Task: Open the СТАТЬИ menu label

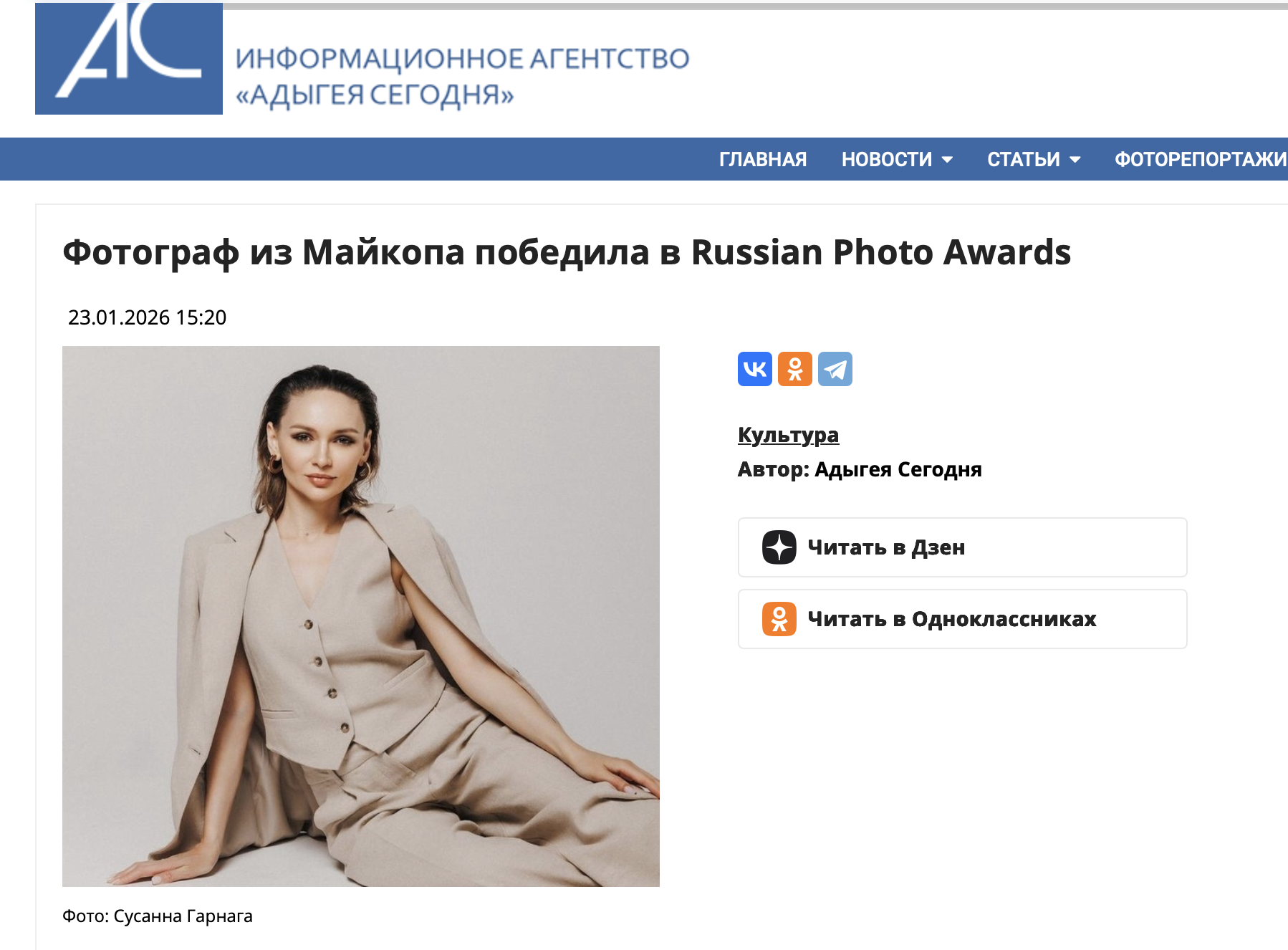Action: pyautogui.click(x=1024, y=159)
